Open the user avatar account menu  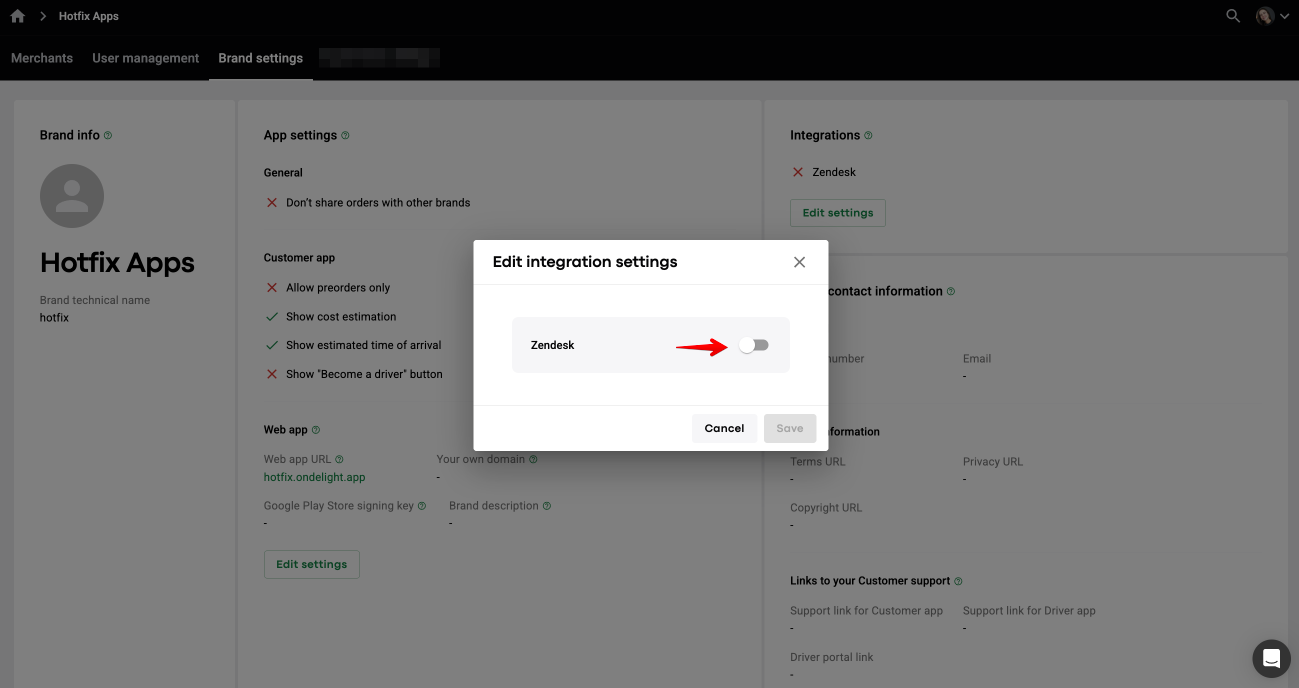coord(1272,16)
